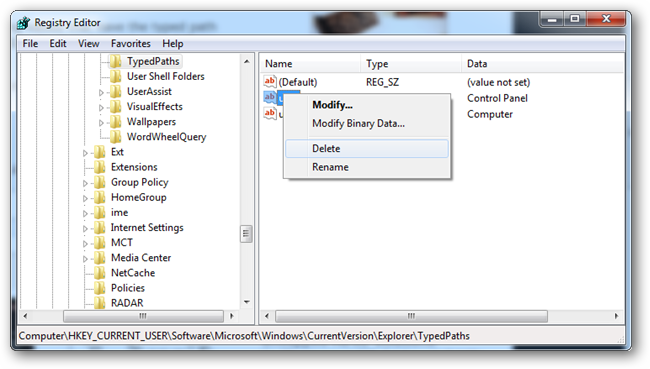Click the values pane scroll right arrow
Image resolution: width=650 pixels, height=369 pixels.
(x=616, y=316)
